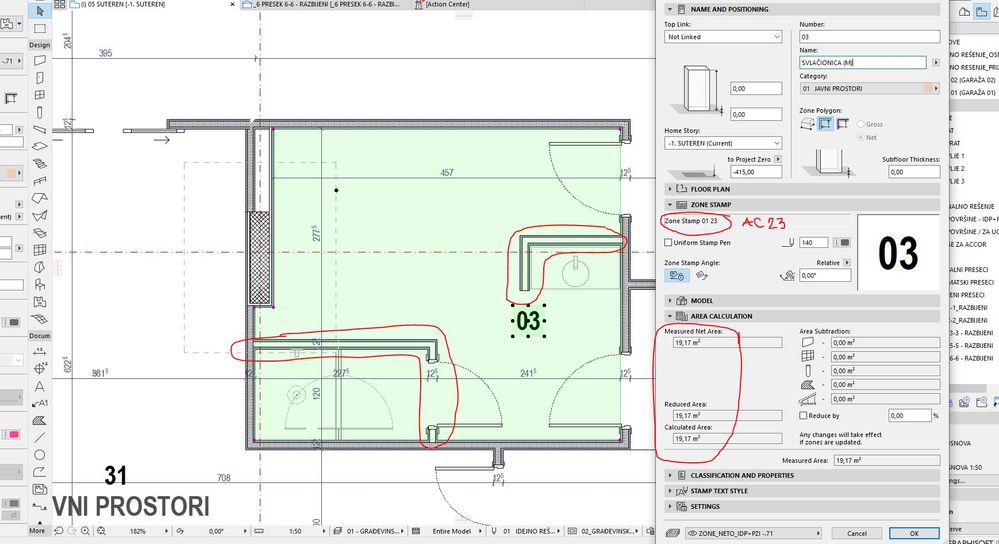Open the 182% zoom level menu
The image size is (999, 544).
[x=138, y=531]
